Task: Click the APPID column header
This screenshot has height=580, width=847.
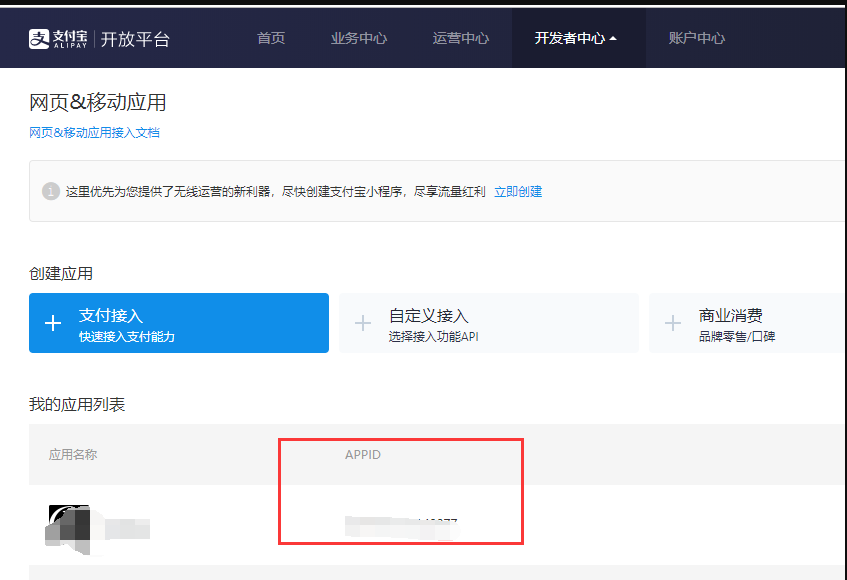Action: click(363, 455)
